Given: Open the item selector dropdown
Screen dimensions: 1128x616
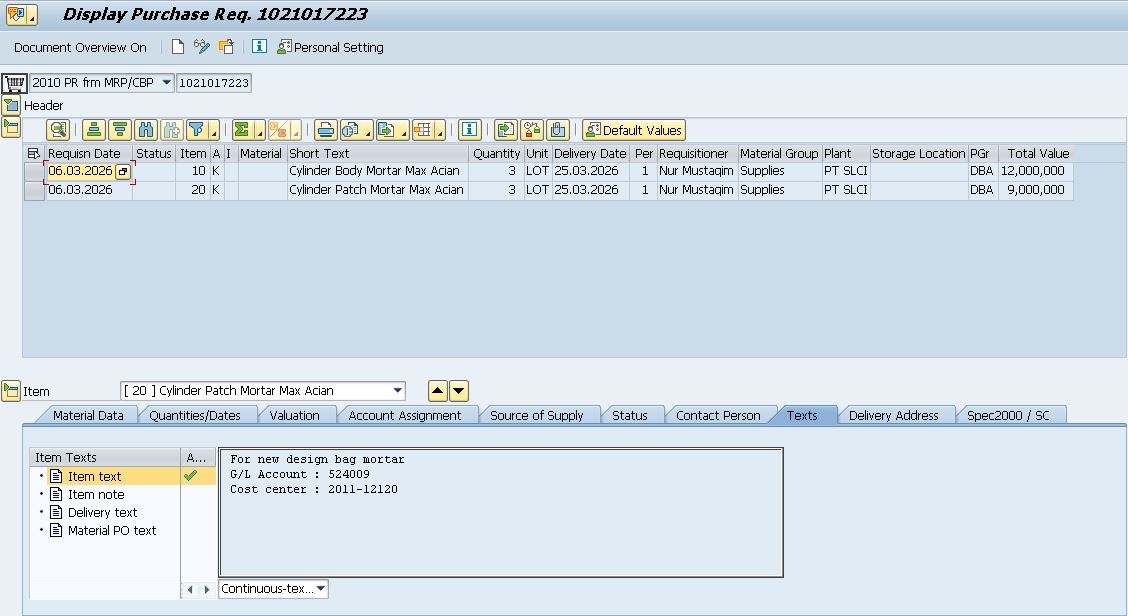Looking at the screenshot, I should pyautogui.click(x=398, y=391).
